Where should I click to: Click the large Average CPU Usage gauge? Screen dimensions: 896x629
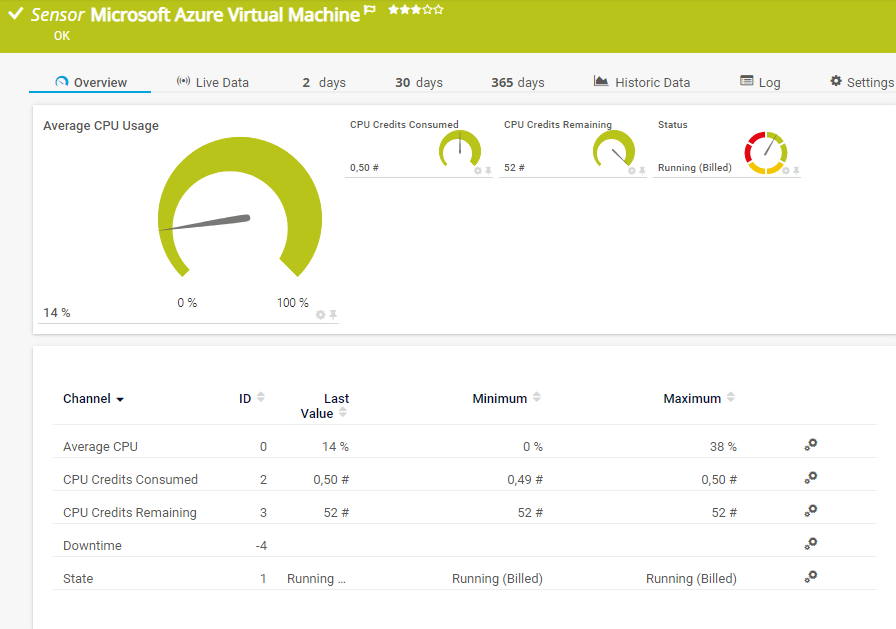239,210
